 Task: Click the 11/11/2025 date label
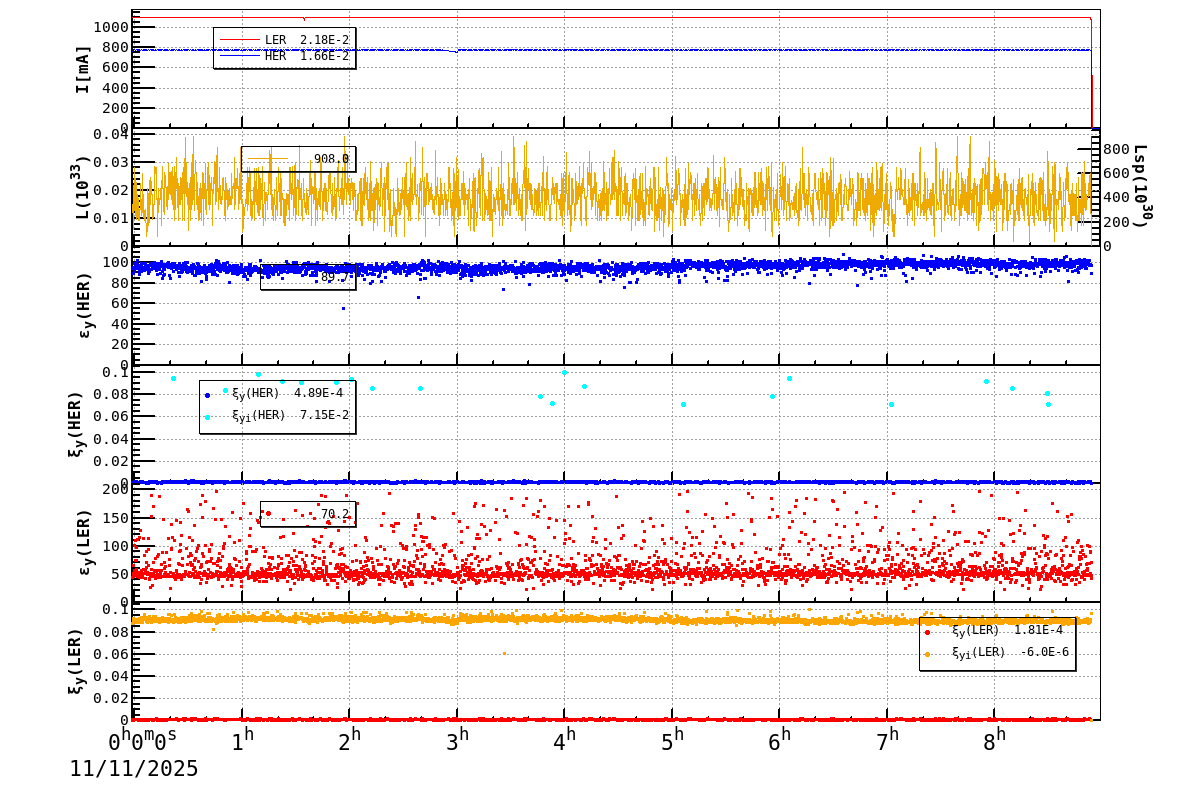134,769
